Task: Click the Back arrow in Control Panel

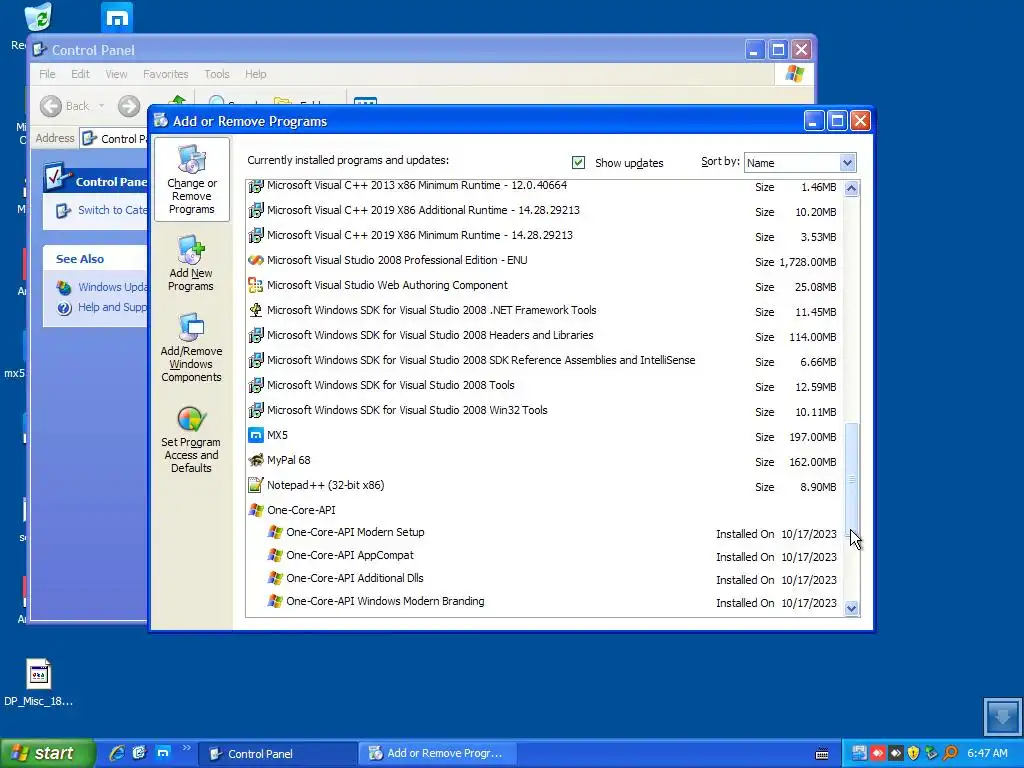Action: pos(51,106)
